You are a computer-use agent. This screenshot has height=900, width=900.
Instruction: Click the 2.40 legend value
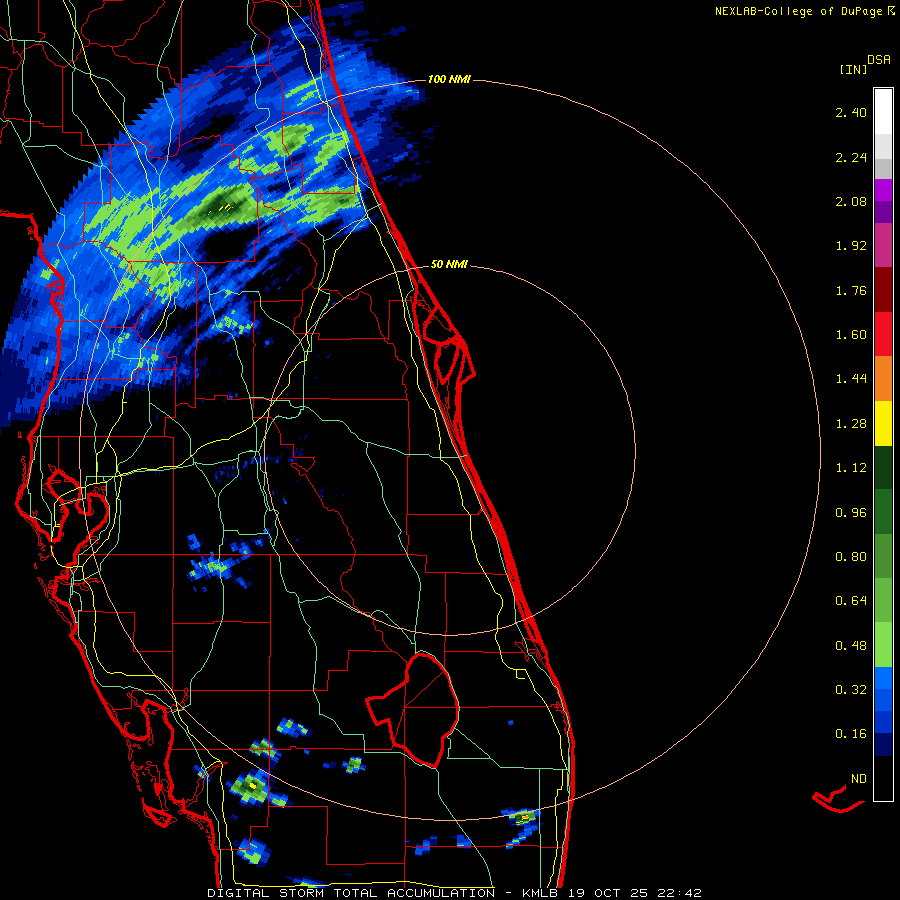click(851, 112)
